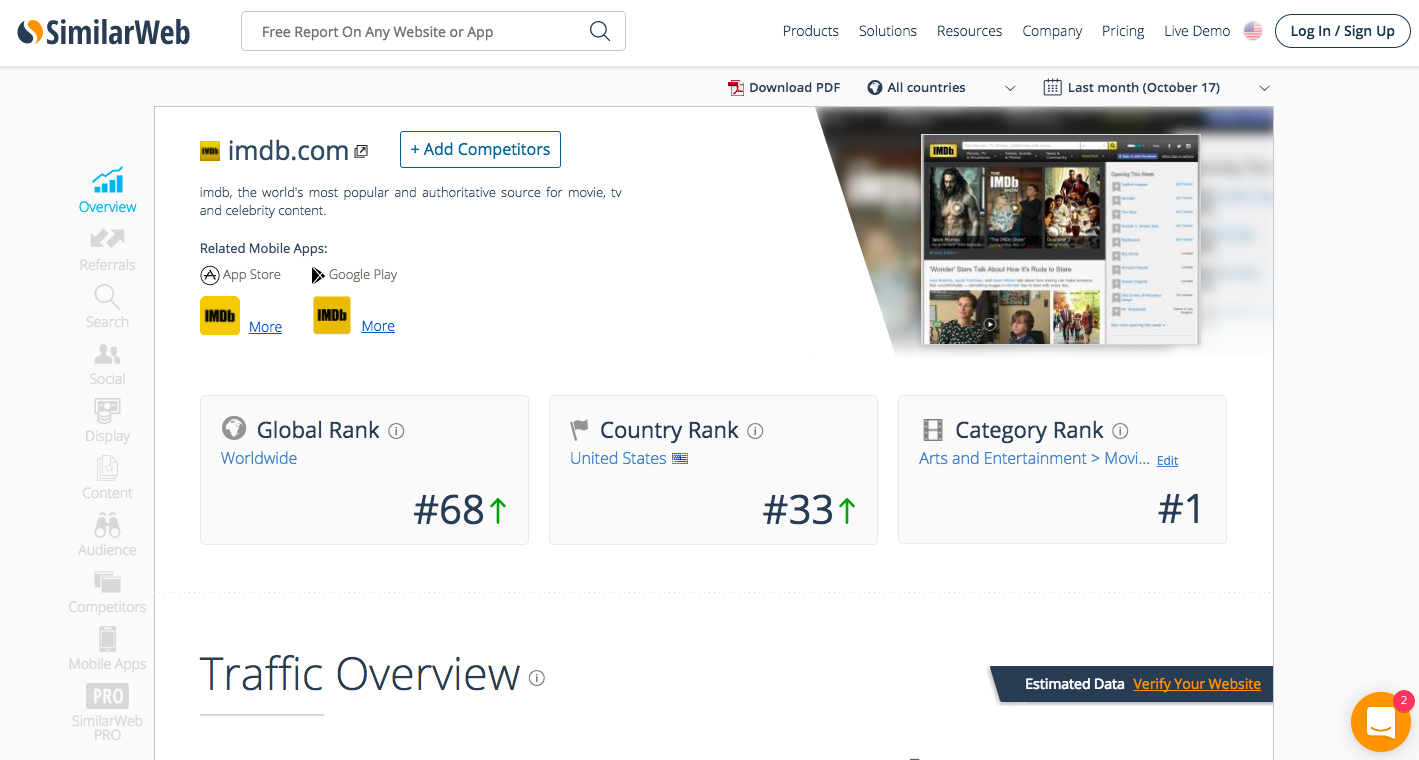The height and width of the screenshot is (760, 1419).
Task: Click the Verify Your Website link
Action: (x=1197, y=684)
